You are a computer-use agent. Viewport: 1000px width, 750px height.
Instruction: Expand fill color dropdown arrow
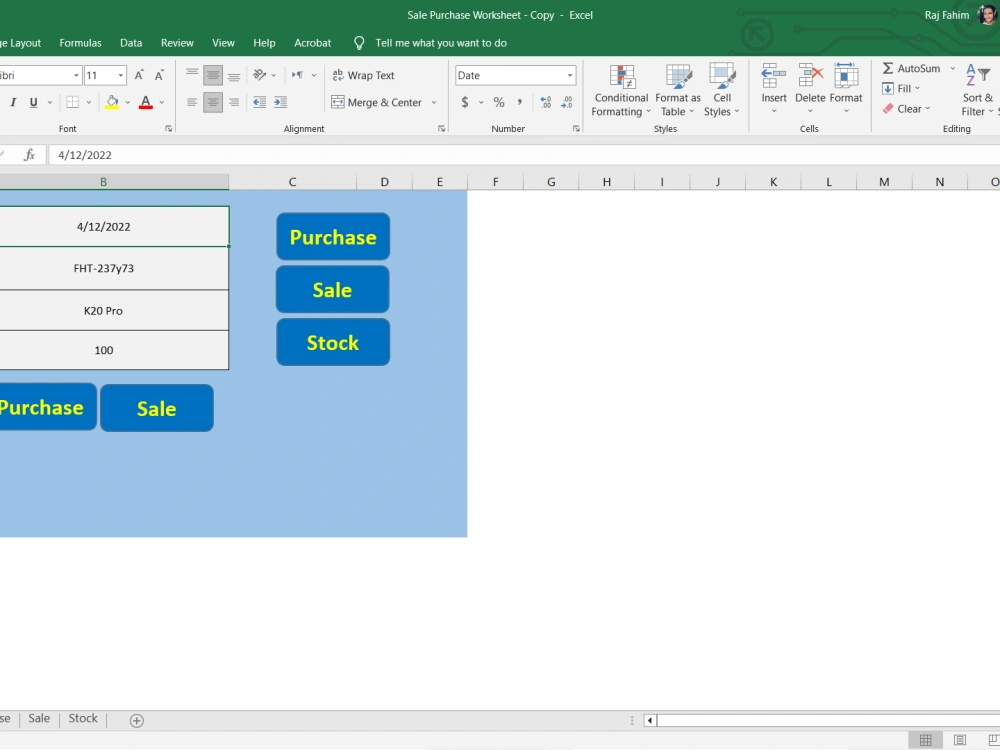tap(128, 102)
